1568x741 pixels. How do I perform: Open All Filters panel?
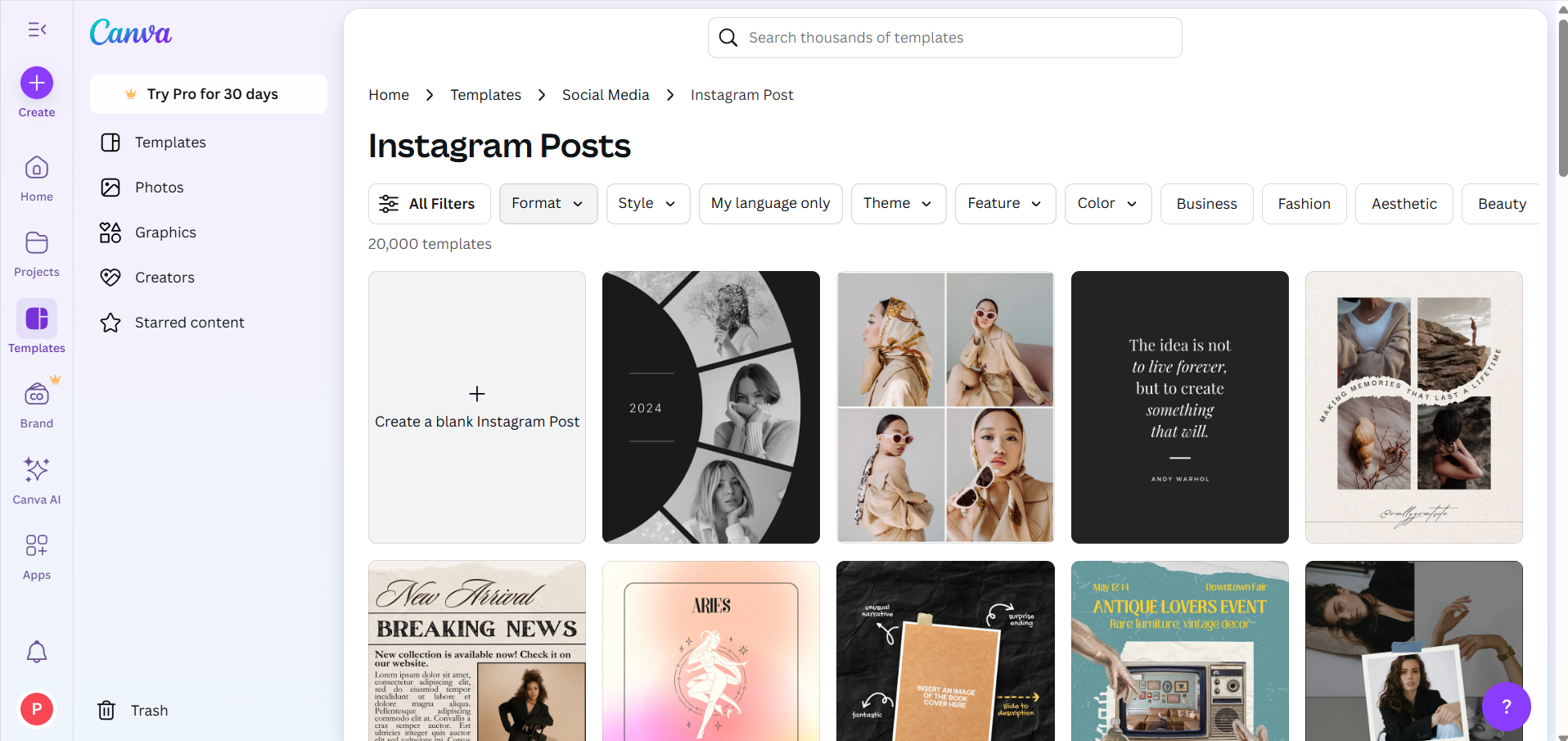click(430, 204)
